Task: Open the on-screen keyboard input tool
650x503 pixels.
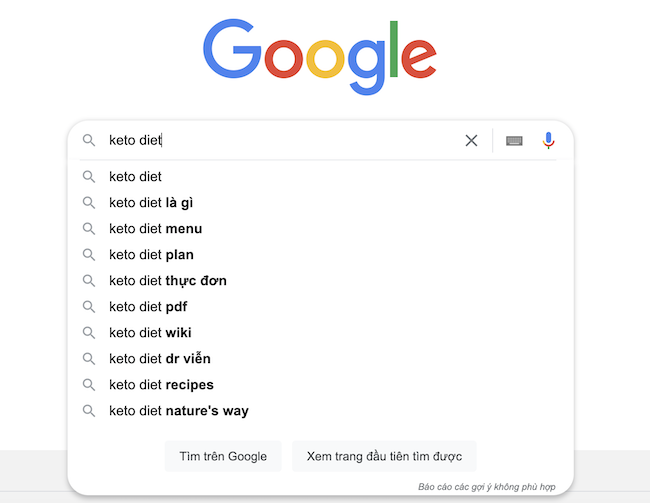Action: coord(514,141)
